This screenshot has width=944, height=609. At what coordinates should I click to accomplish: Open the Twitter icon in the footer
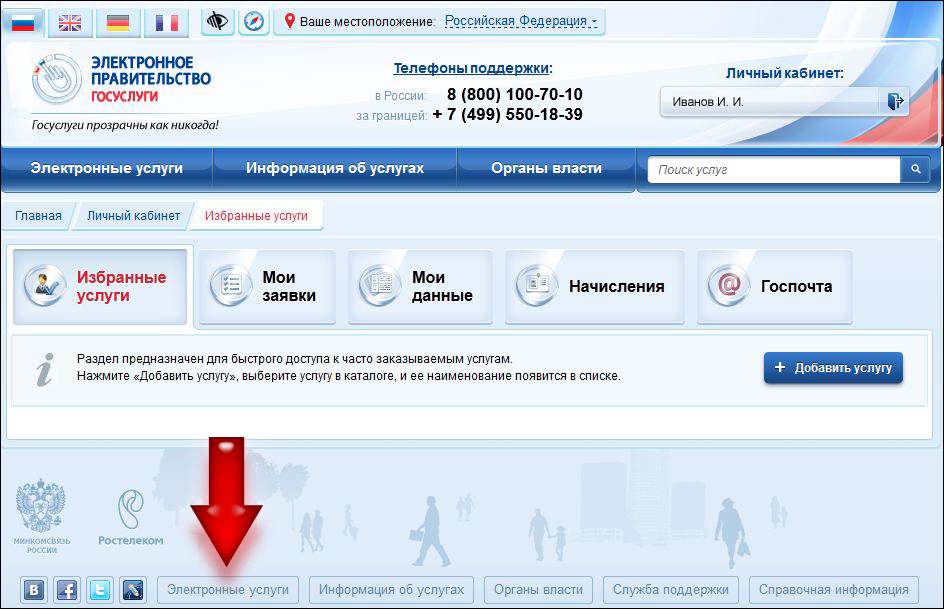(99, 590)
